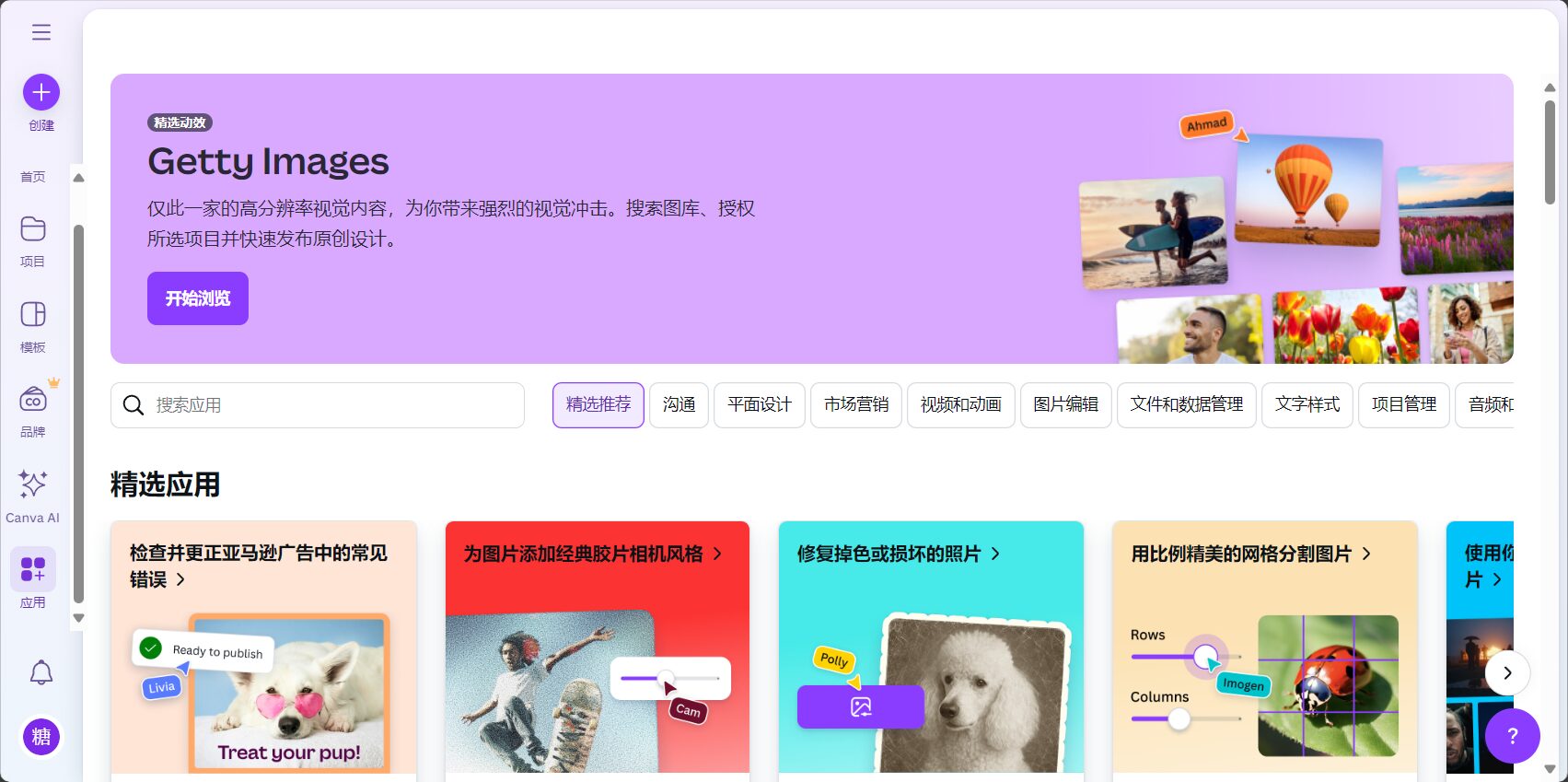This screenshot has width=1568, height=782.
Task: Click the partially visible 使用 card
Action: coord(1480,647)
